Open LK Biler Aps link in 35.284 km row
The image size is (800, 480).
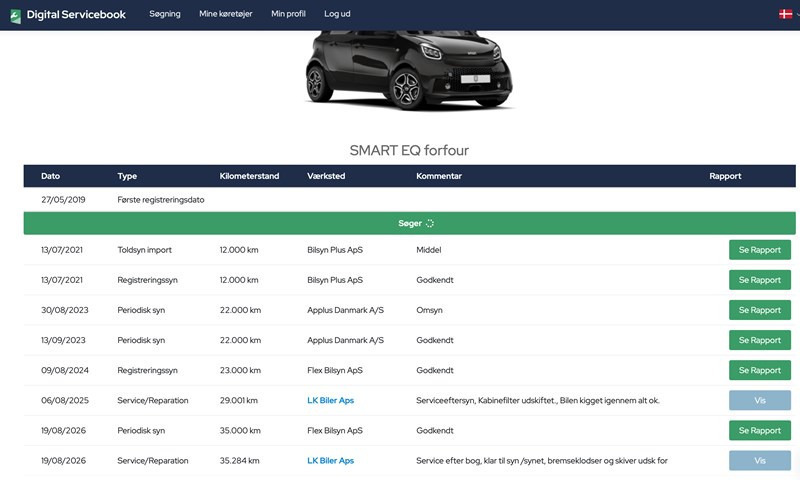click(330, 461)
